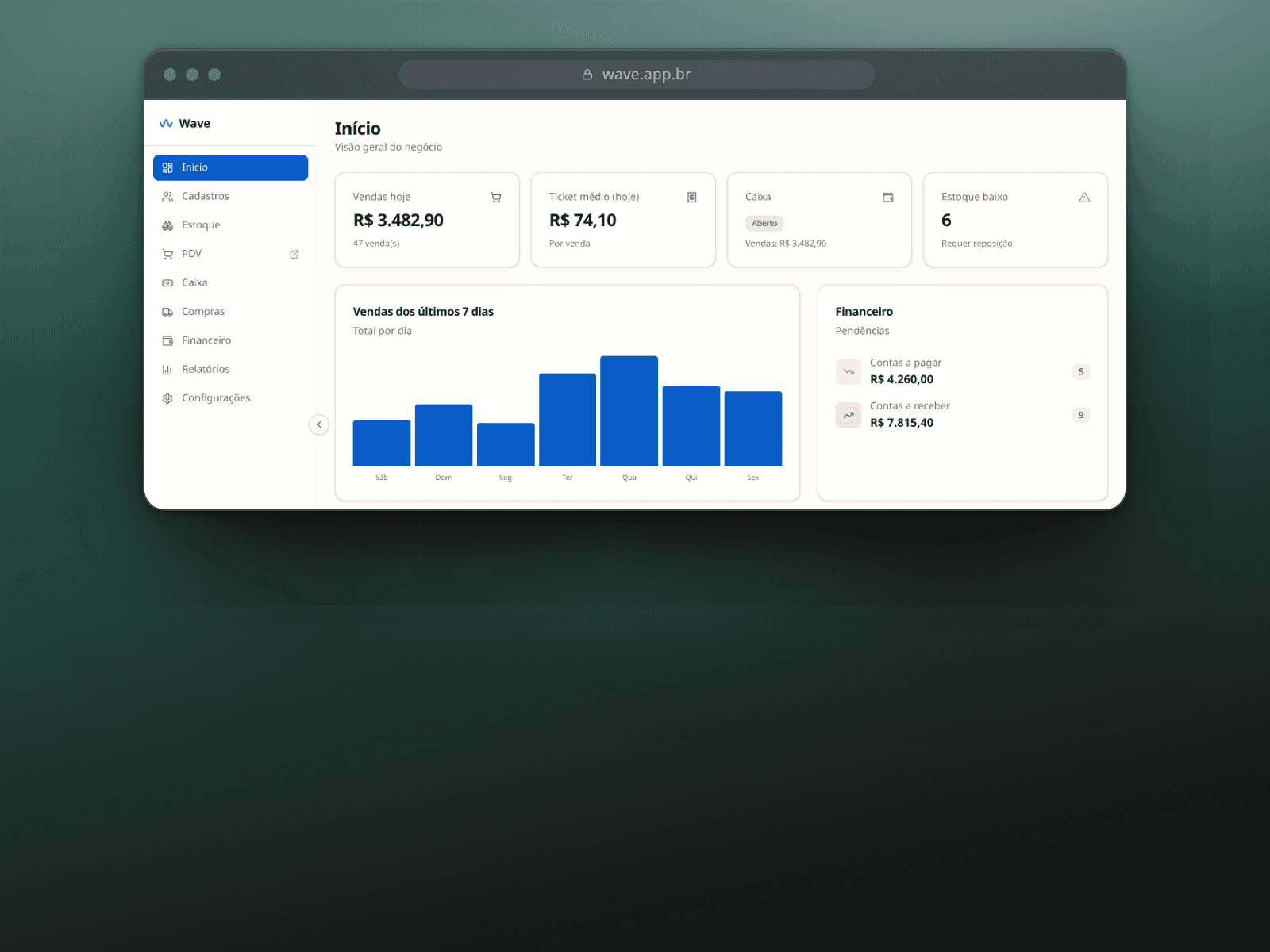Click the Cadastros people icon
The image size is (1270, 952).
(x=167, y=196)
